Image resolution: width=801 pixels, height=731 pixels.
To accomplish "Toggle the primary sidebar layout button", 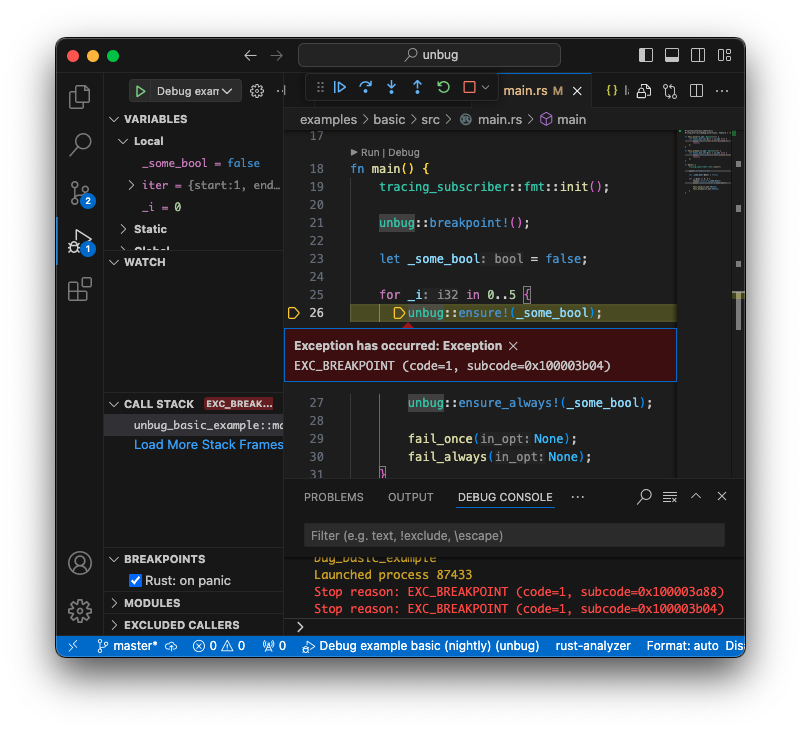I will point(646,55).
